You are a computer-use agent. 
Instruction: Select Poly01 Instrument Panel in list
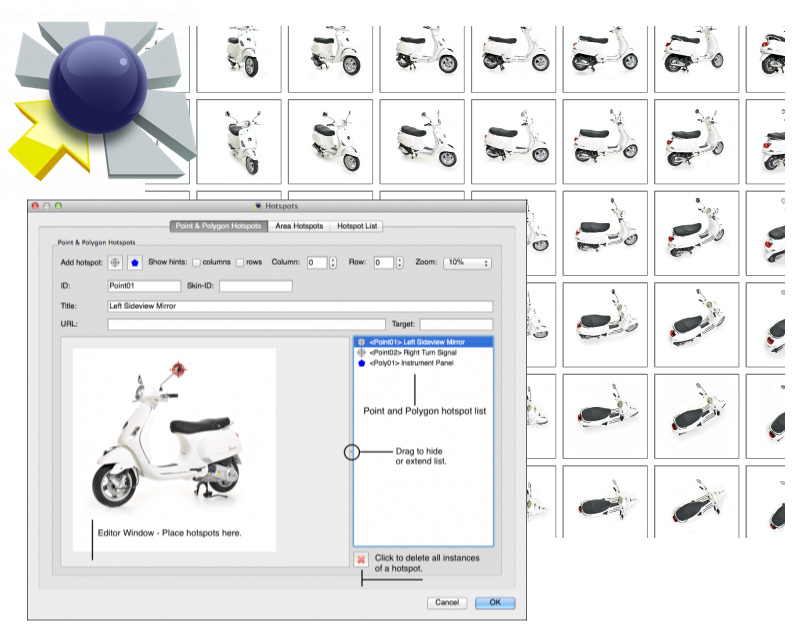click(423, 363)
